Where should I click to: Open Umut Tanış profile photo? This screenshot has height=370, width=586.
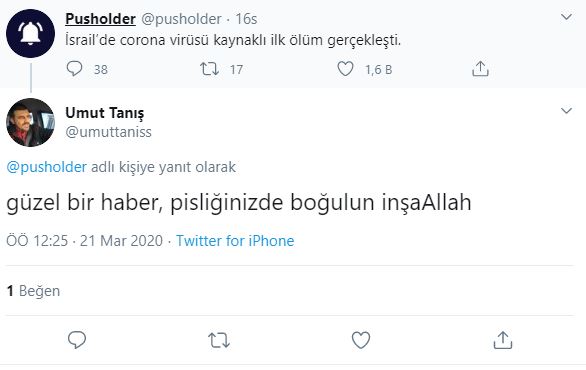(x=30, y=122)
